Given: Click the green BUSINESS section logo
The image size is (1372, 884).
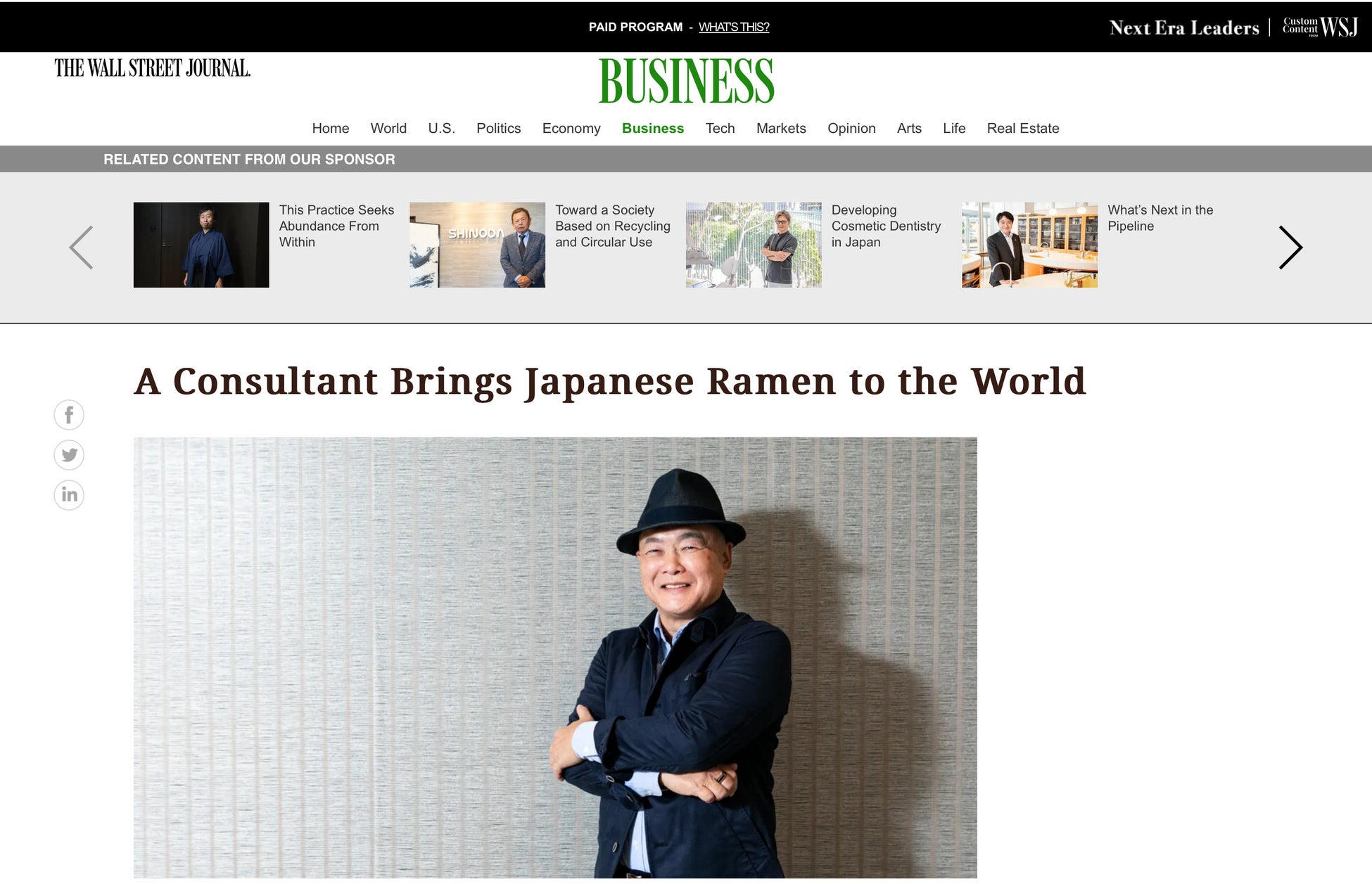Looking at the screenshot, I should tap(686, 81).
